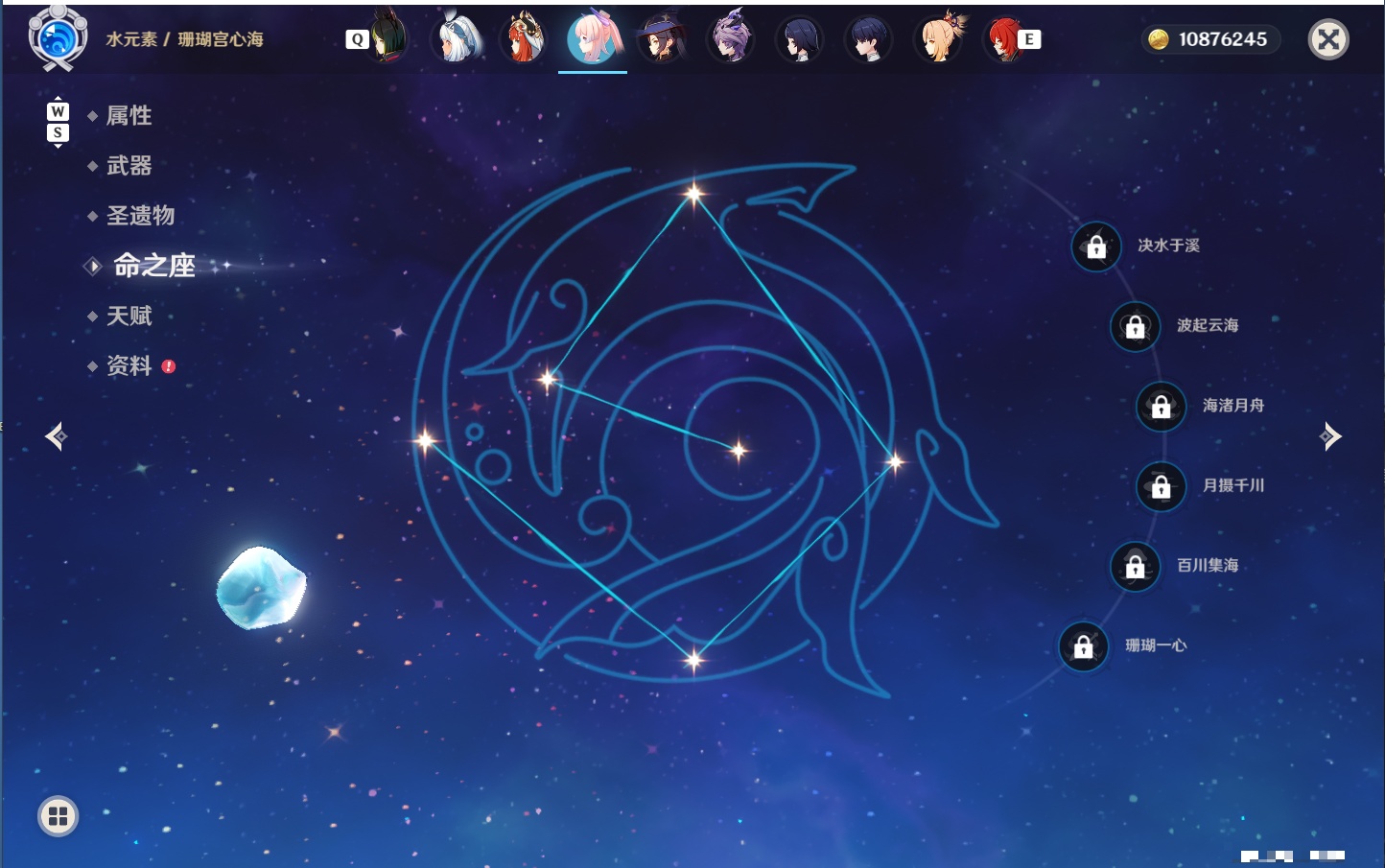Image resolution: width=1385 pixels, height=868 pixels.
Task: Click the lock icon for 波起云海
Action: (x=1135, y=326)
